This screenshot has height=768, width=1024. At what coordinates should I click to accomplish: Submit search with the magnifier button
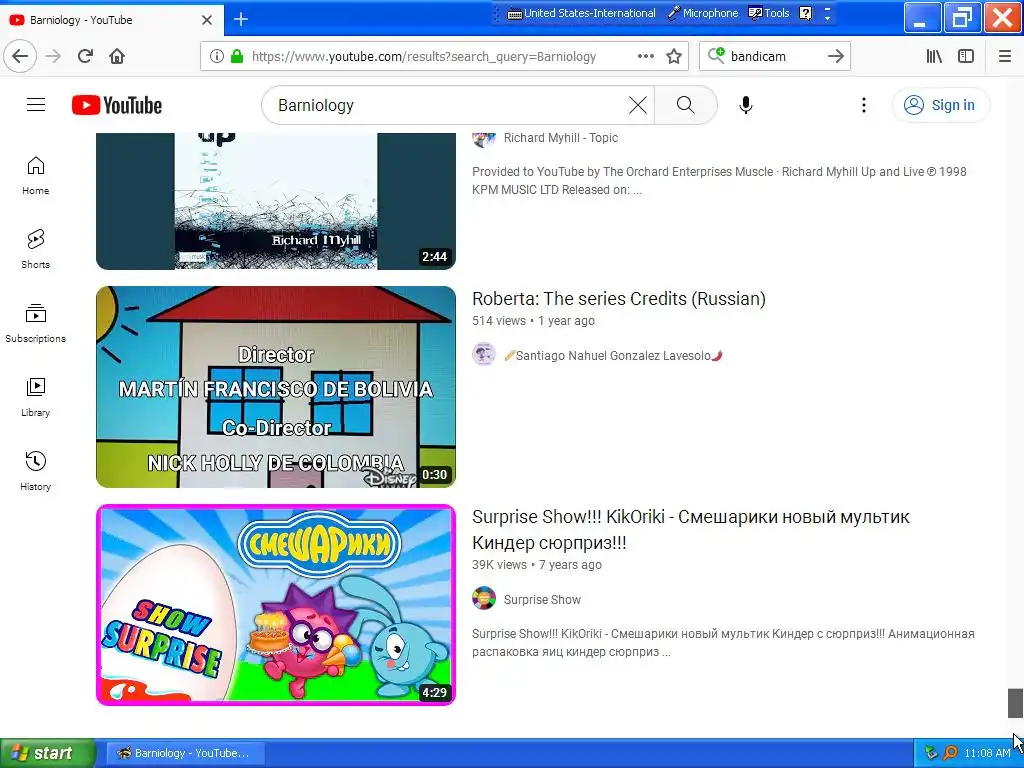(x=685, y=104)
